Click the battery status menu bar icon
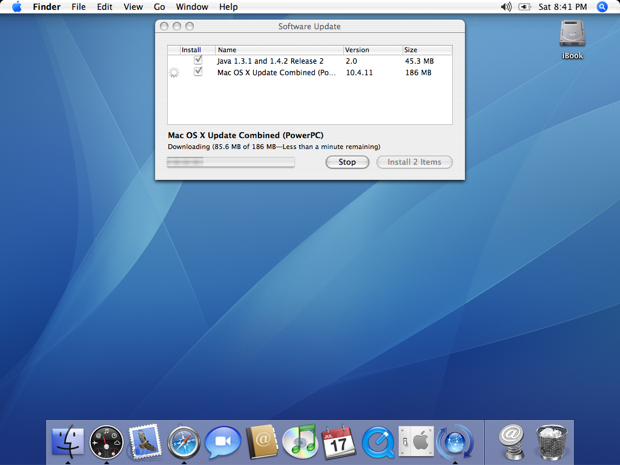The image size is (620, 465). point(524,7)
